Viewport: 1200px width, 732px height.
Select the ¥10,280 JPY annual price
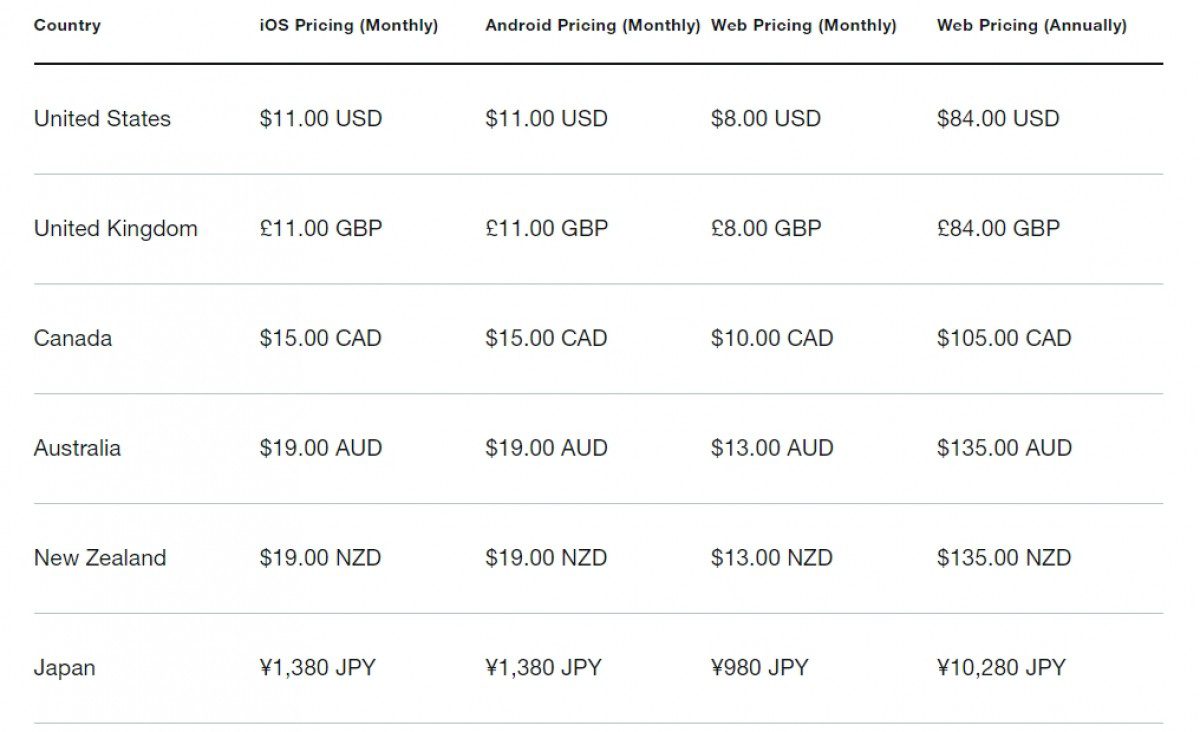coord(1001,668)
